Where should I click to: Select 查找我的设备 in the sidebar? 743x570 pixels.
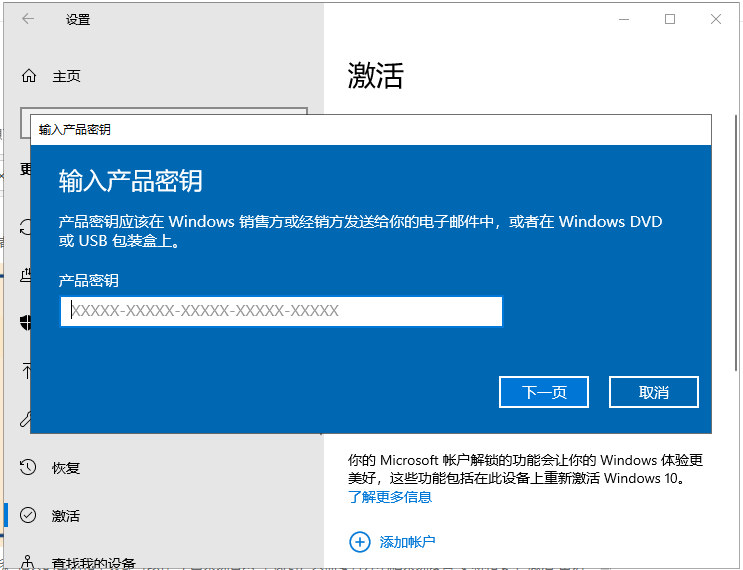click(93, 563)
